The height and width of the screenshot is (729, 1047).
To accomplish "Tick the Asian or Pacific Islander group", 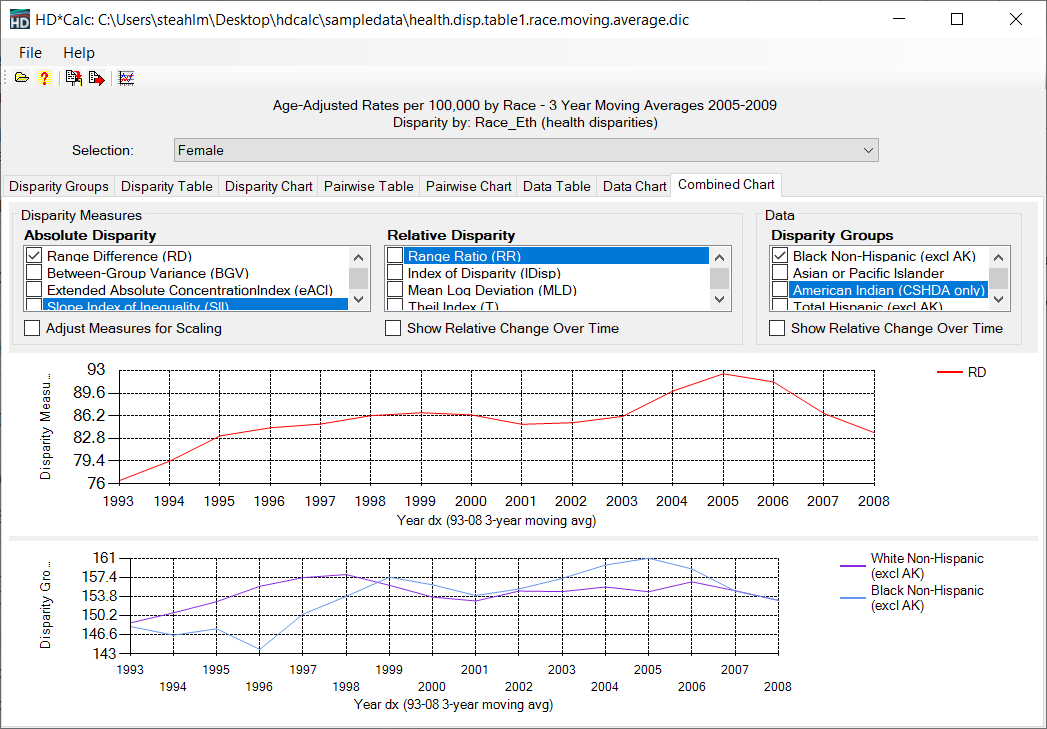I will coord(780,273).
